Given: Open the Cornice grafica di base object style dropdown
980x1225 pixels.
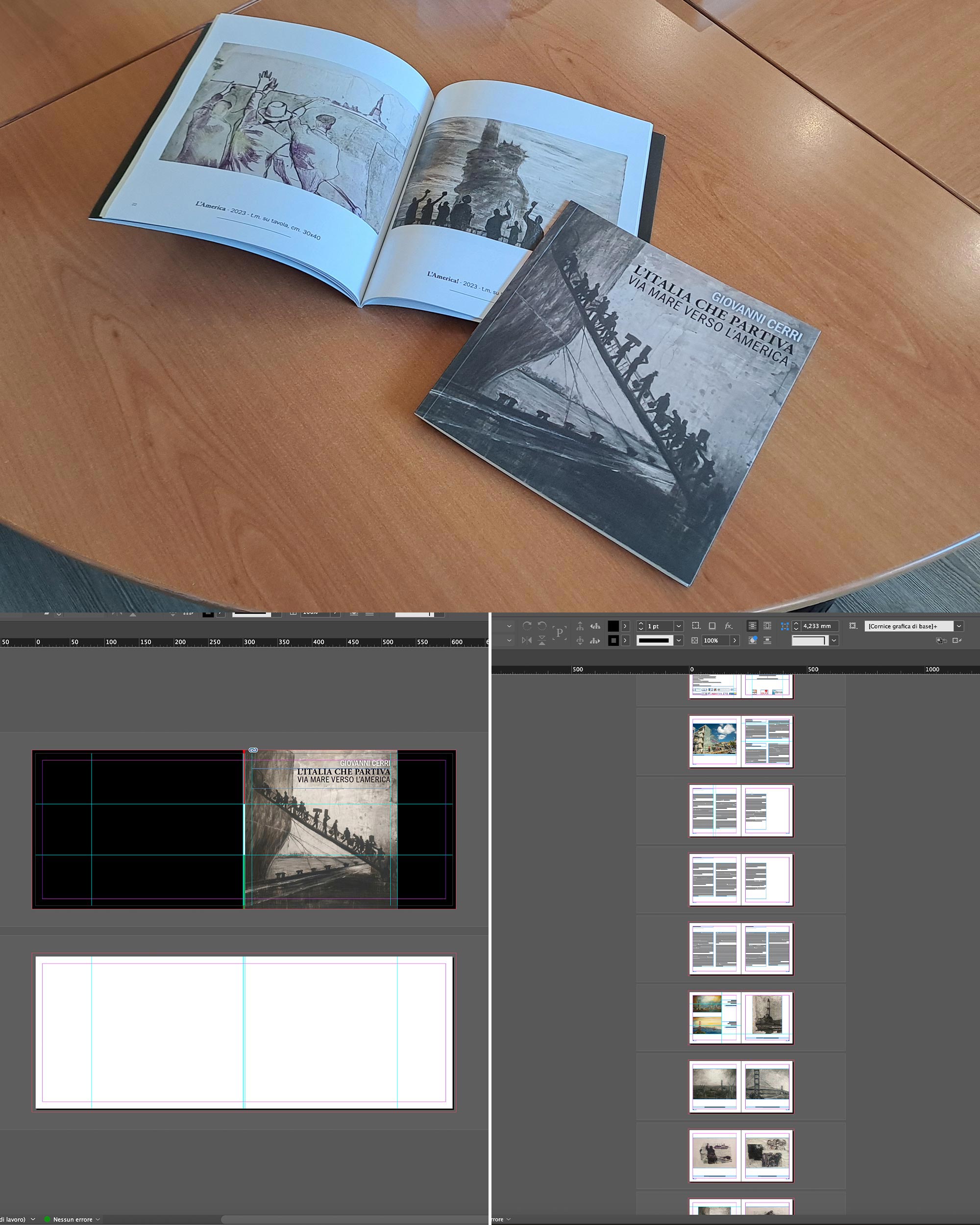Looking at the screenshot, I should click(959, 626).
